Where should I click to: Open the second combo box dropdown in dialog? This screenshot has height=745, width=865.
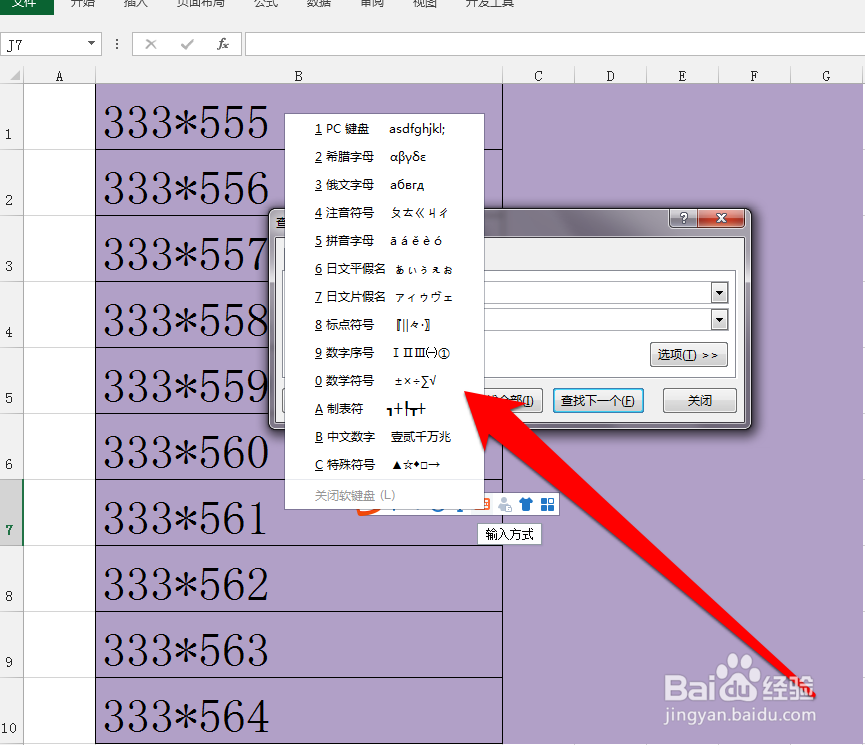(x=719, y=320)
